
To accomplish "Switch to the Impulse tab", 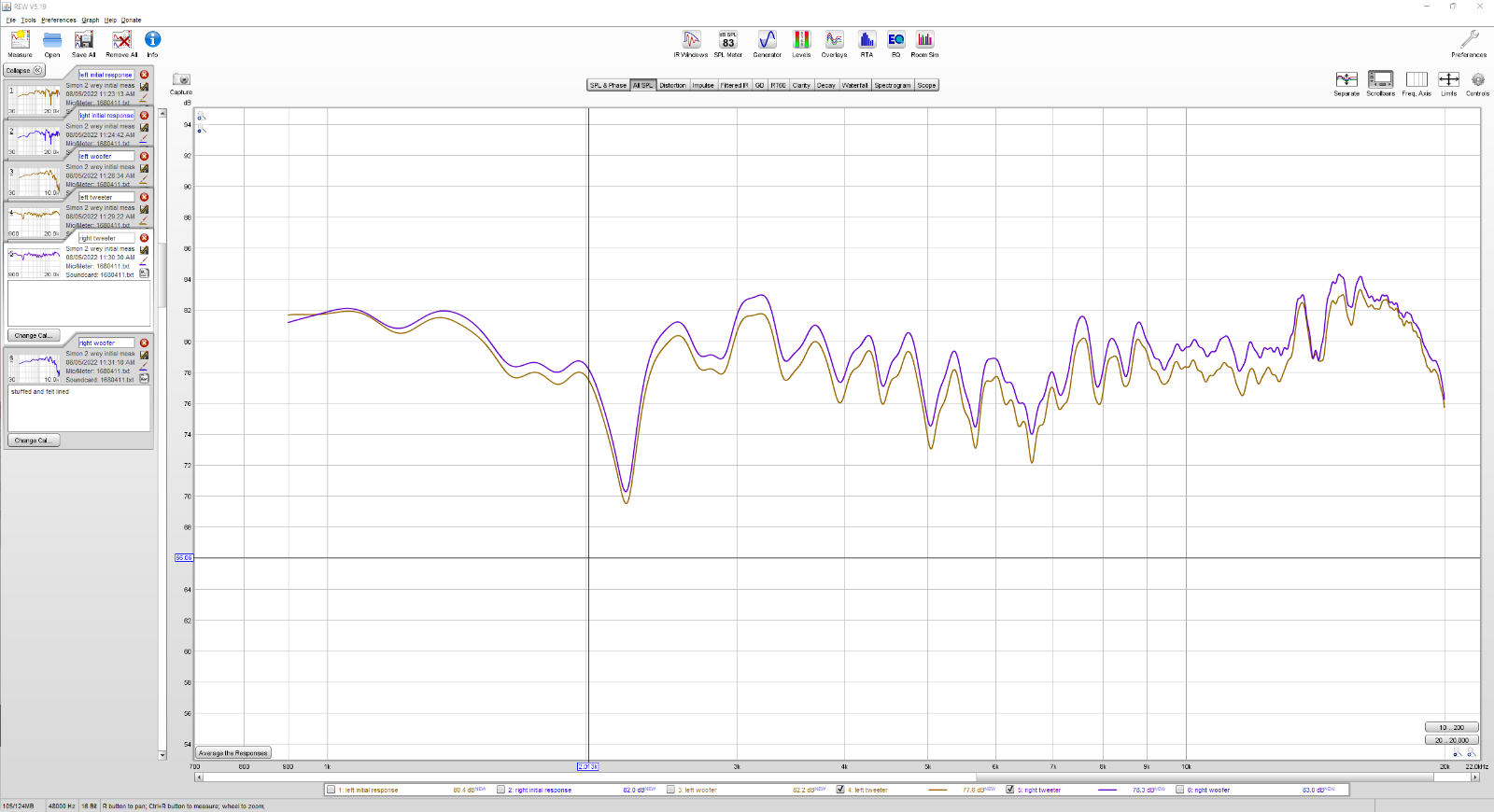I will (703, 85).
